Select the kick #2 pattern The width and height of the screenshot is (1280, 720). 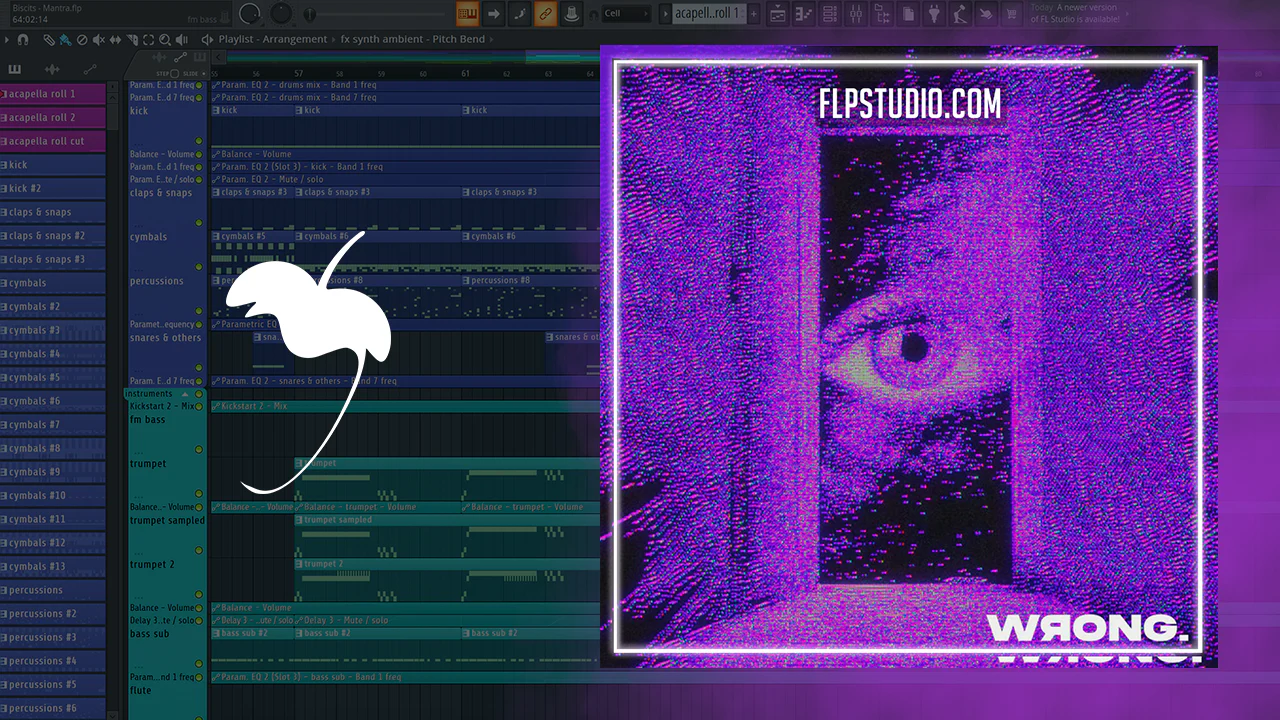tap(53, 188)
